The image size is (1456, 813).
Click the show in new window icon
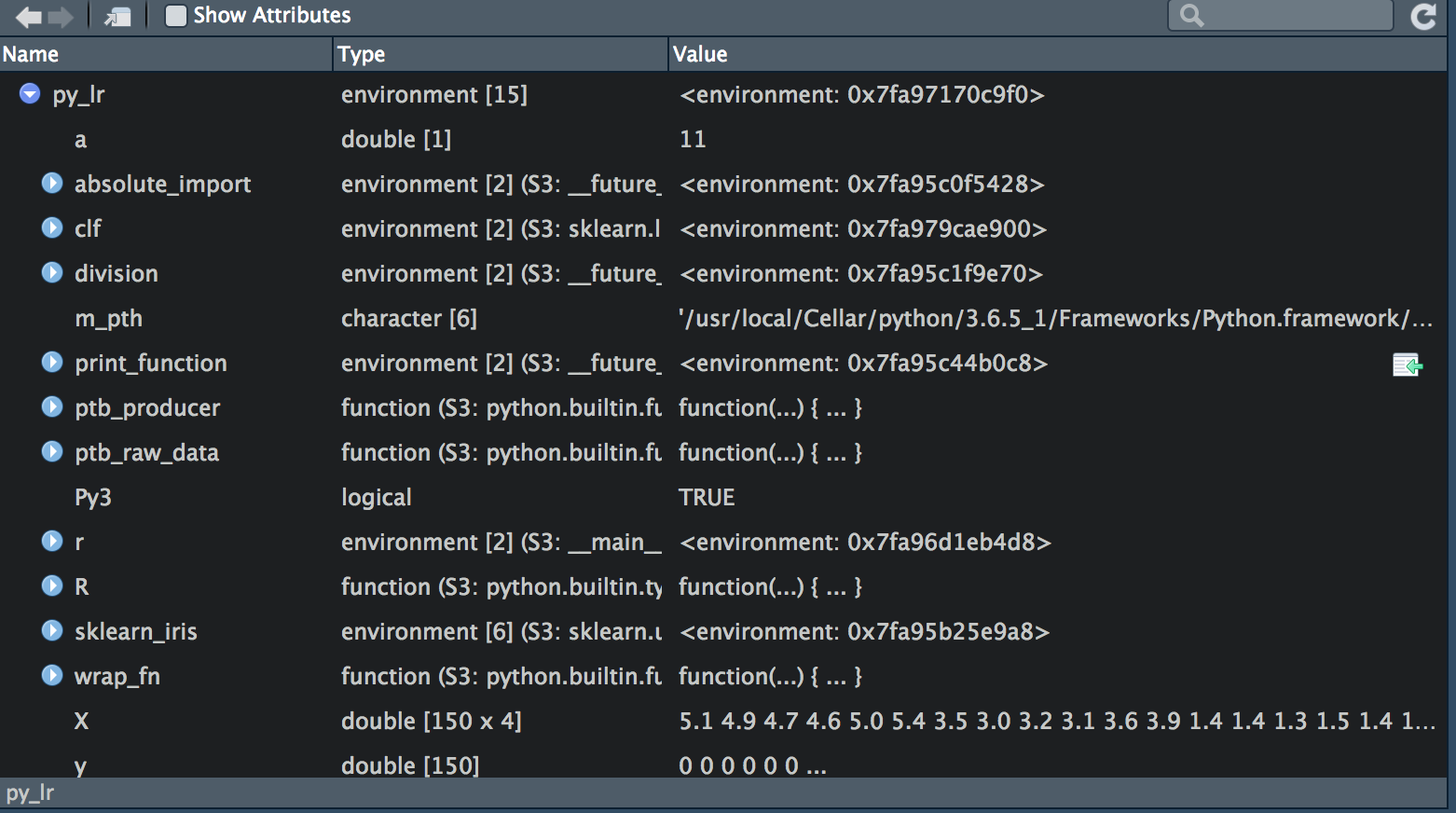(117, 17)
